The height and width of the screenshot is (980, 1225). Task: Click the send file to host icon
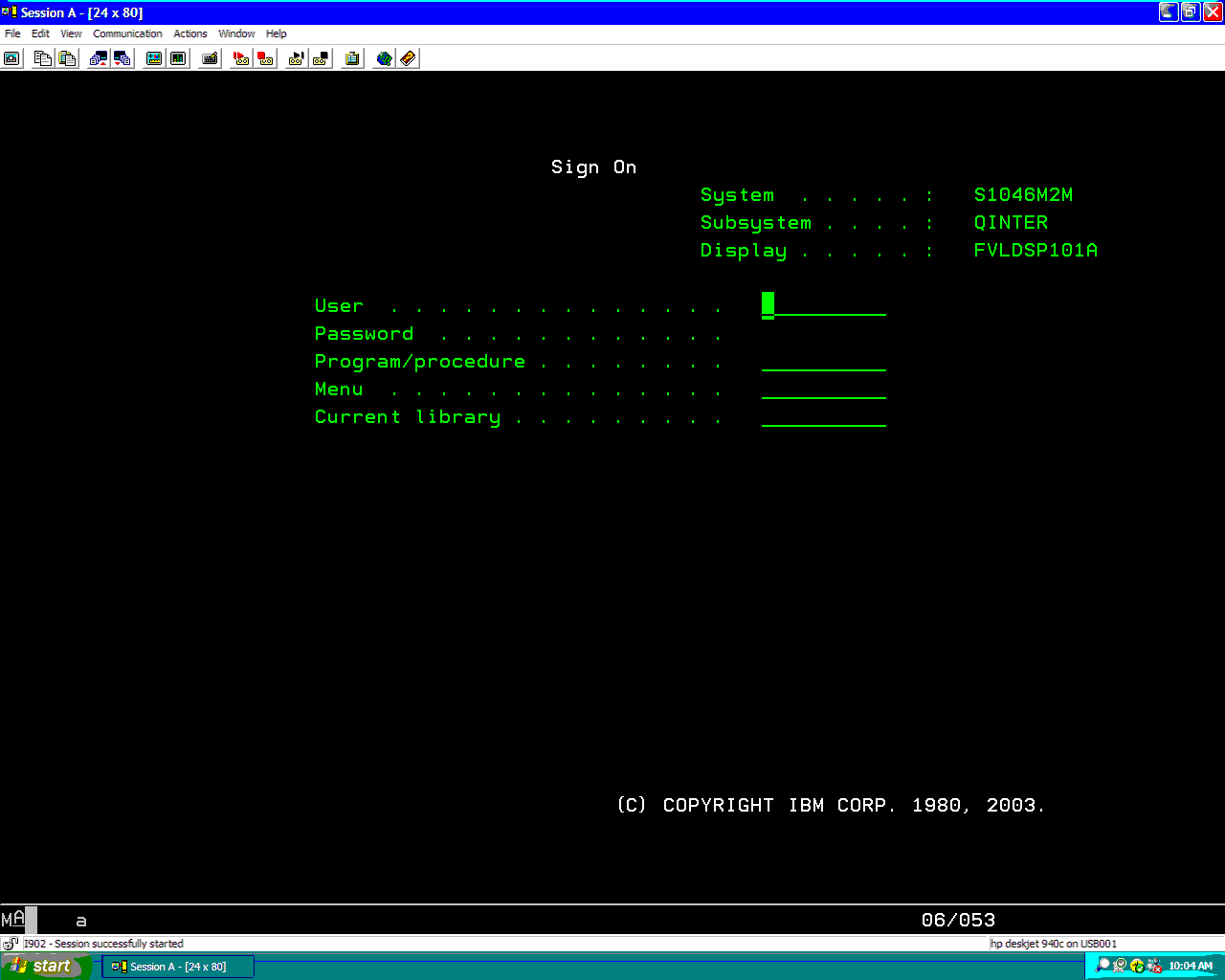click(x=98, y=58)
